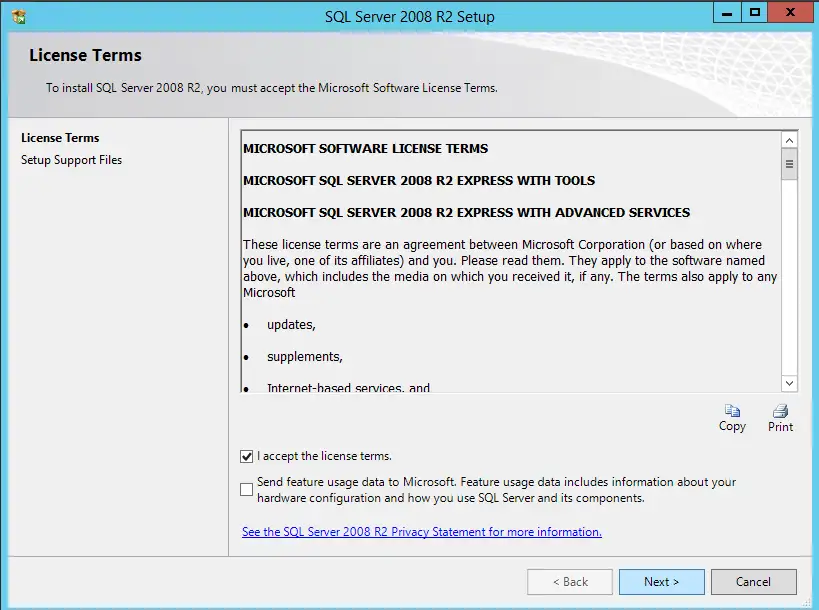Image resolution: width=819 pixels, height=610 pixels.
Task: Click the 'updates,' bullet item
Action: [291, 325]
